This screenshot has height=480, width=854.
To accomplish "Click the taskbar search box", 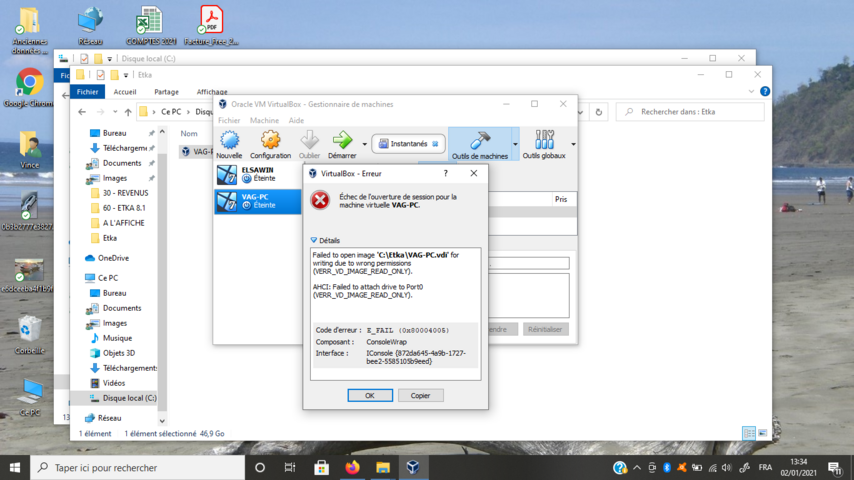I will tap(137, 467).
